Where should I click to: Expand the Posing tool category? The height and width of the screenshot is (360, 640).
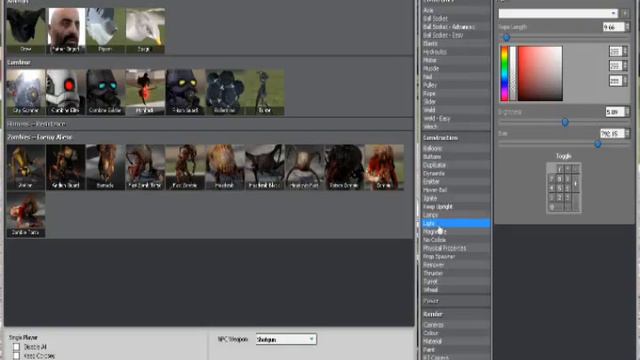[x=456, y=301]
